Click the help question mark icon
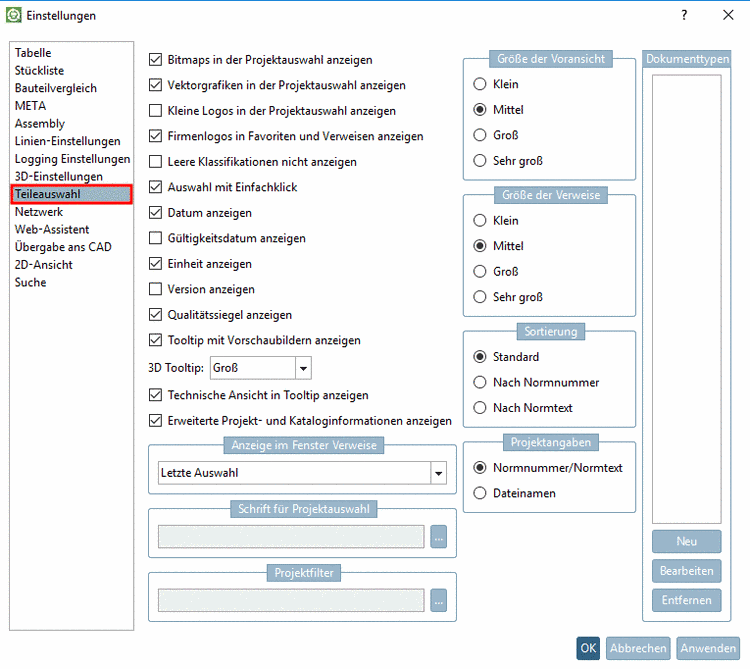 coord(684,15)
